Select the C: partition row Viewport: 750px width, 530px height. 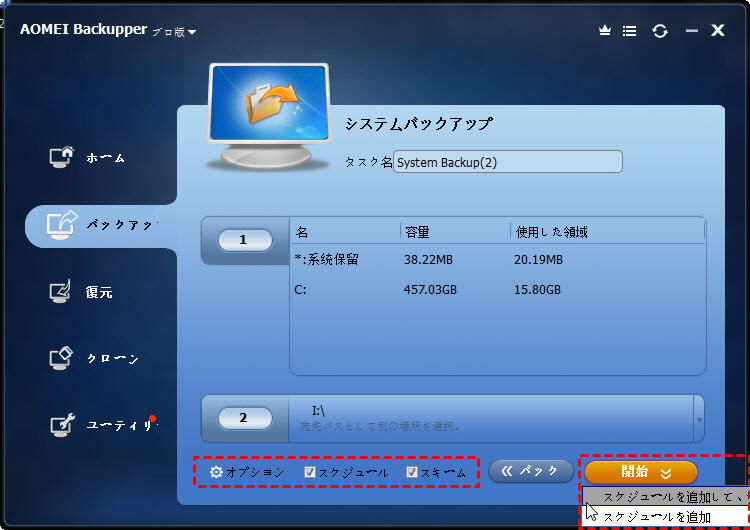[x=497, y=290]
